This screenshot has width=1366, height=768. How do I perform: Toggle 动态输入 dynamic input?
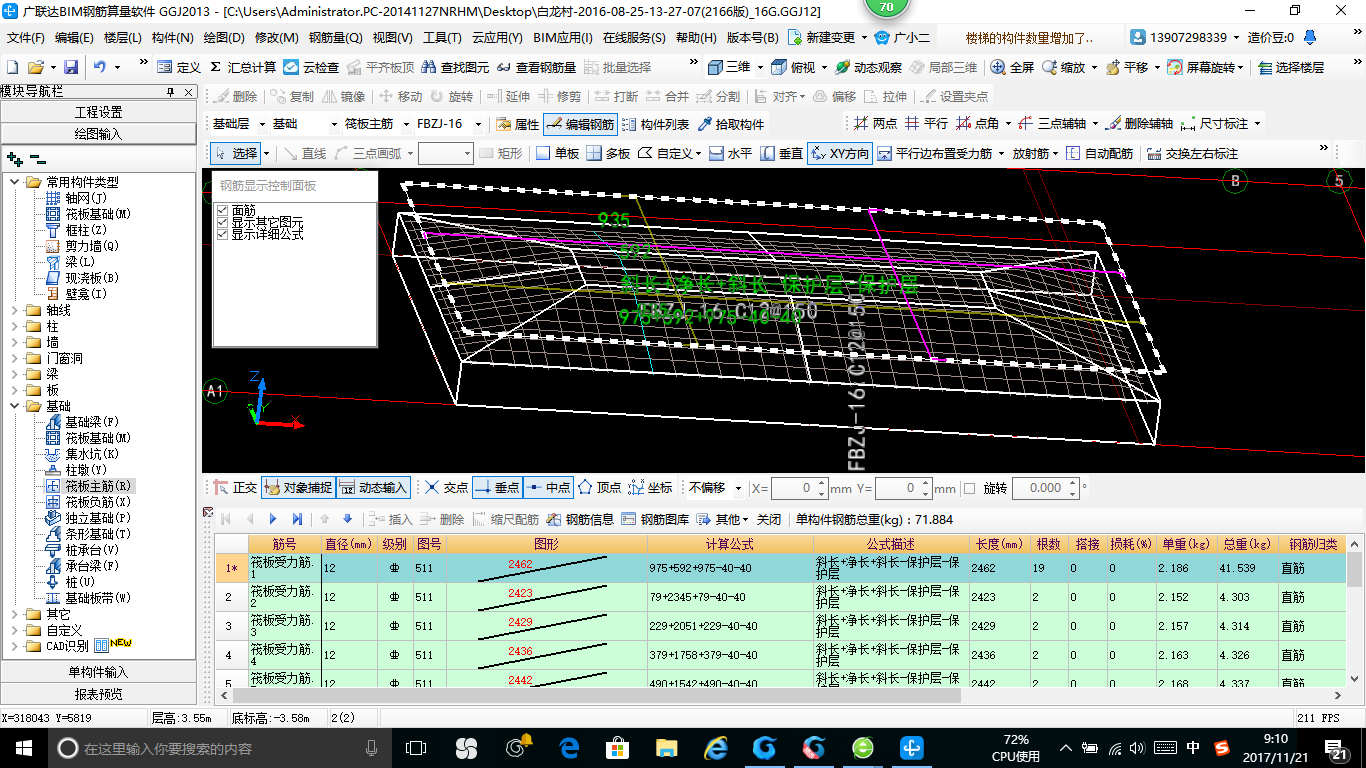(x=373, y=488)
